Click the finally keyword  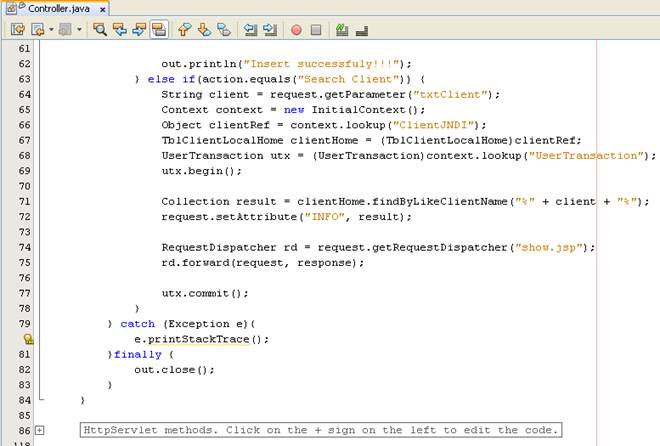(138, 355)
